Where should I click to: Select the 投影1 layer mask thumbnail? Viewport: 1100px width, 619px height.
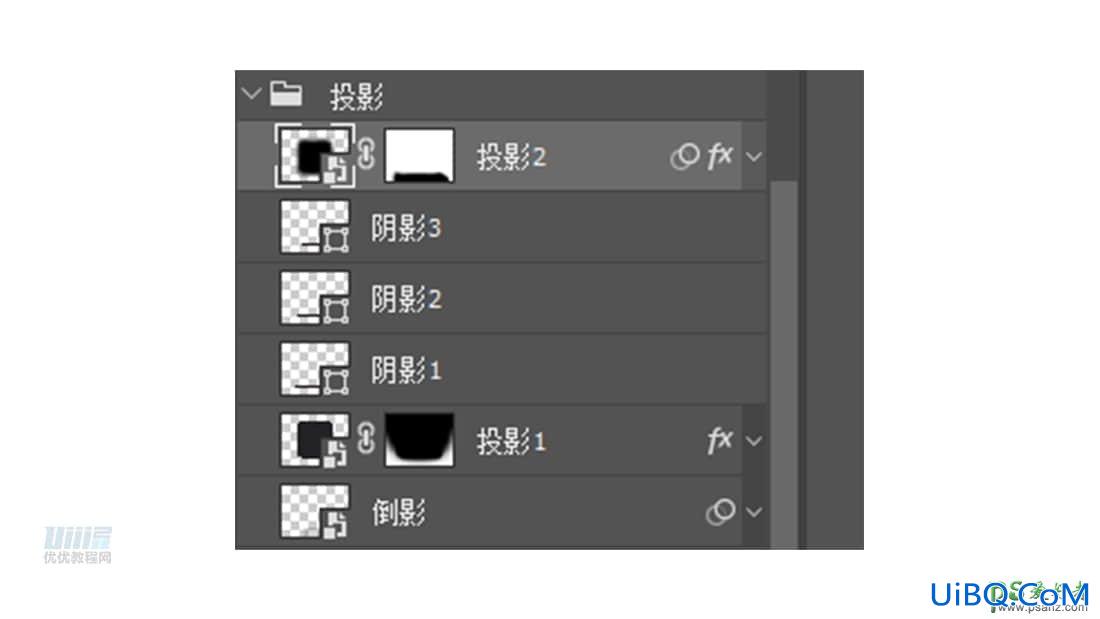(x=420, y=440)
